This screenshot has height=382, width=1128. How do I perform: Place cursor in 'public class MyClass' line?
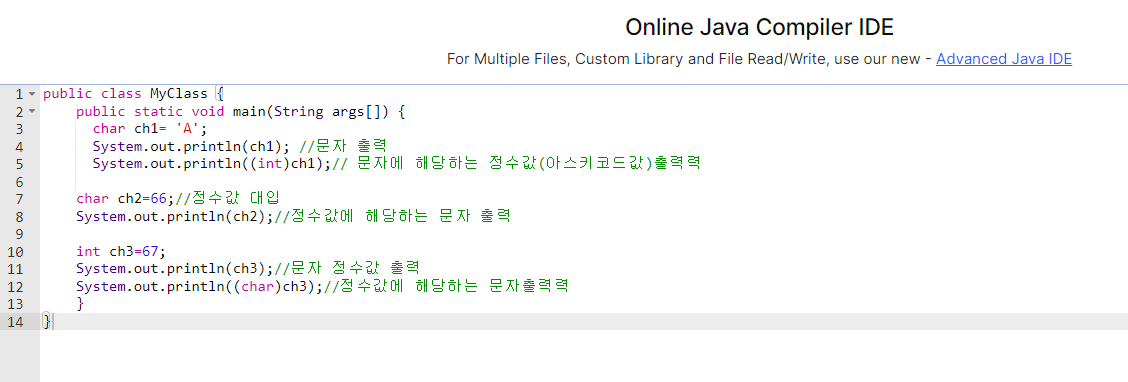click(x=134, y=94)
